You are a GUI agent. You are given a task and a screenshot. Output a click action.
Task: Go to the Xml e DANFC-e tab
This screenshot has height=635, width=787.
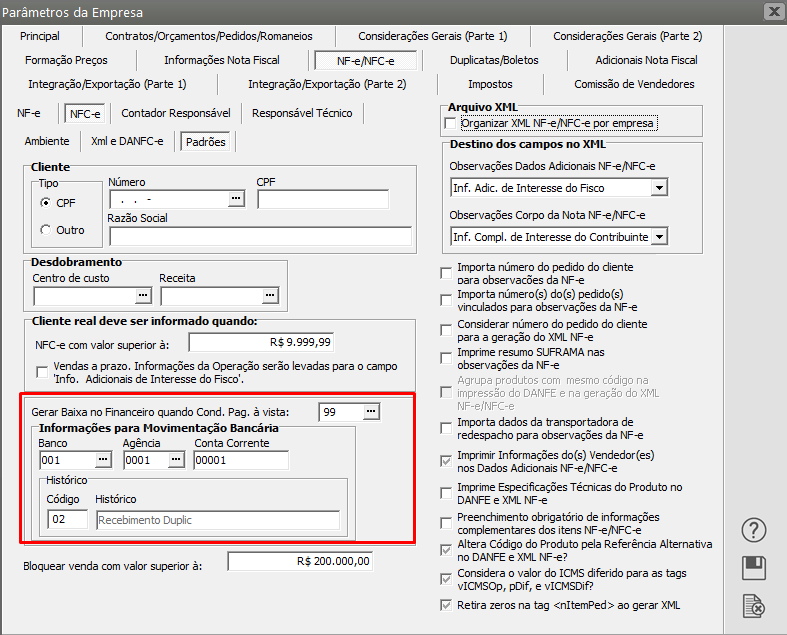tap(127, 141)
